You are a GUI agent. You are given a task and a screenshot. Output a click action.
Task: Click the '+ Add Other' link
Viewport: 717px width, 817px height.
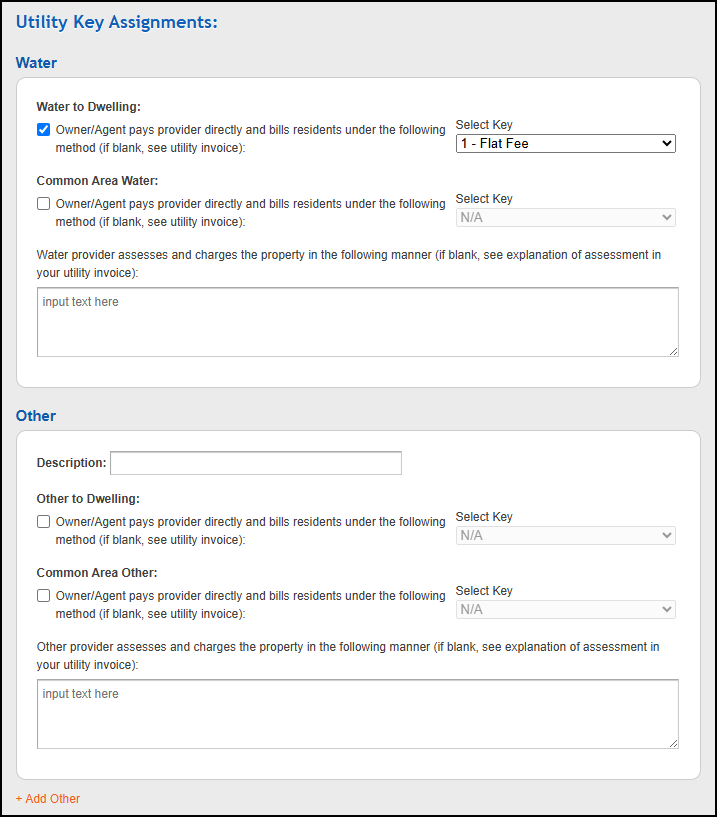(x=48, y=799)
